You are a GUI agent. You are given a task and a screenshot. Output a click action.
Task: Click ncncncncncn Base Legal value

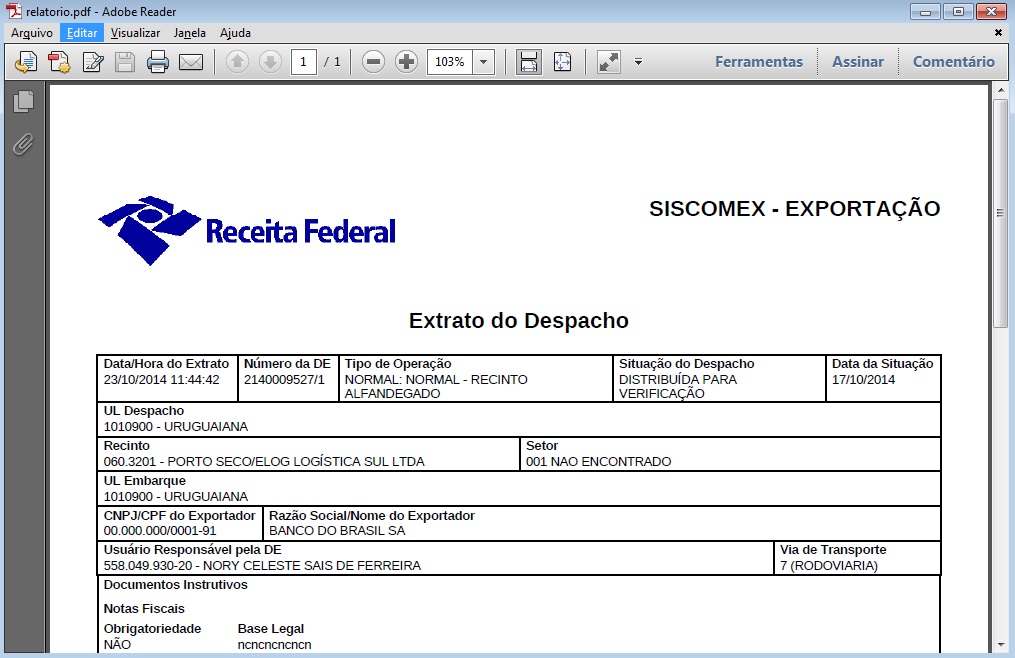pos(274,645)
